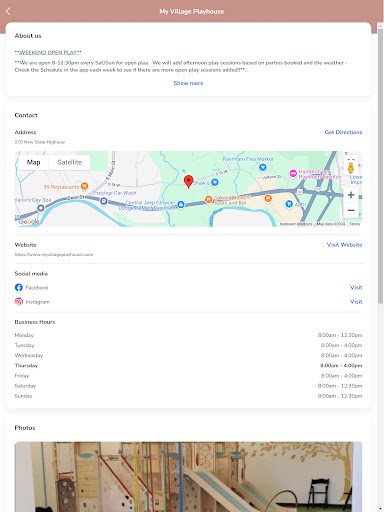The width and height of the screenshot is (384, 512).
Task: Click the Map data 2024 label
Action: (x=331, y=224)
